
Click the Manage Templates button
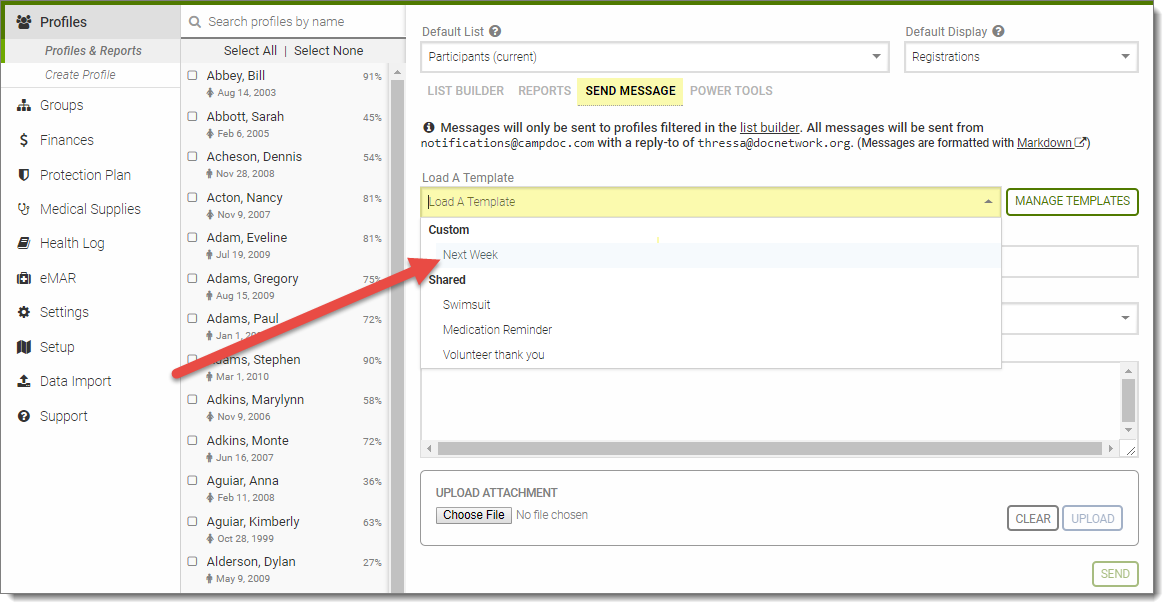1071,201
